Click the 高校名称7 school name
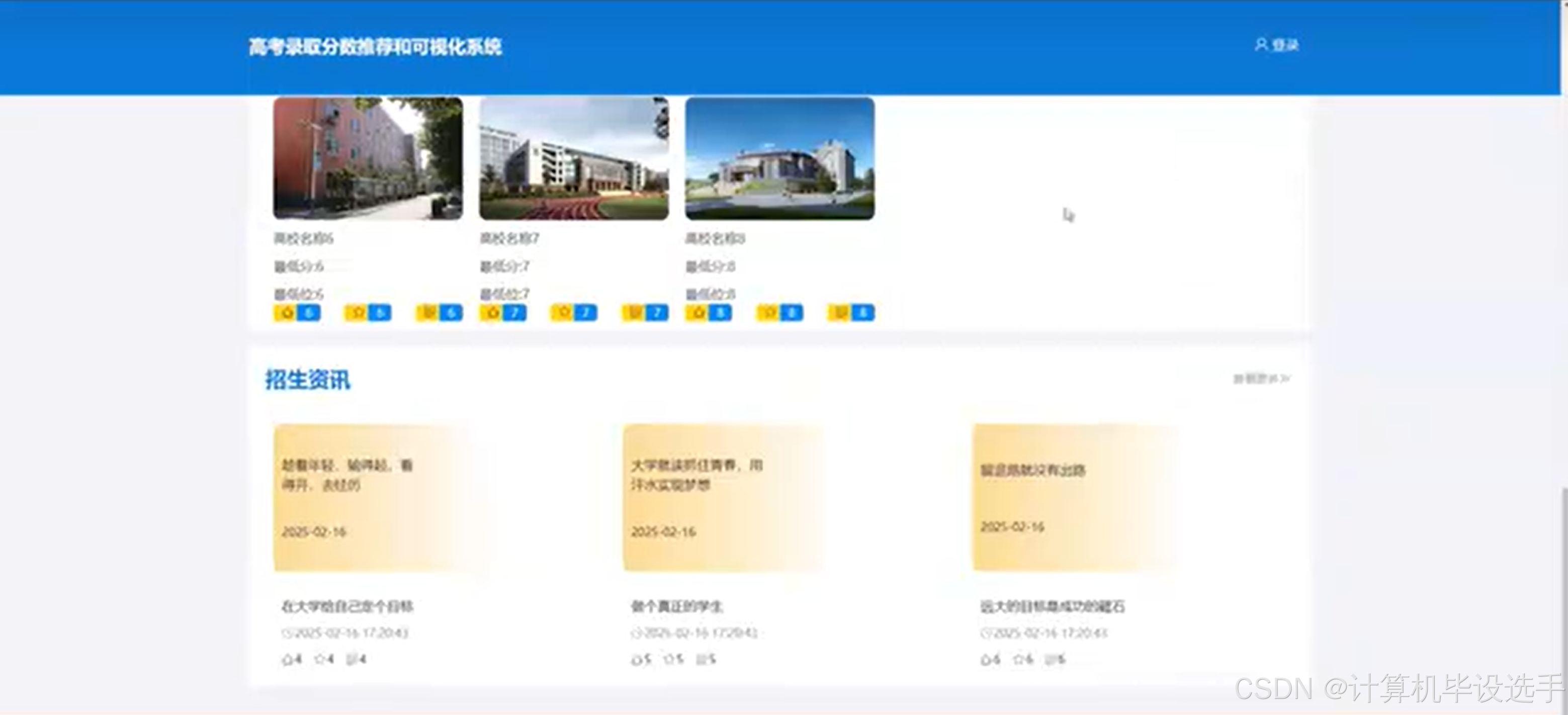1568x715 pixels. click(x=509, y=238)
